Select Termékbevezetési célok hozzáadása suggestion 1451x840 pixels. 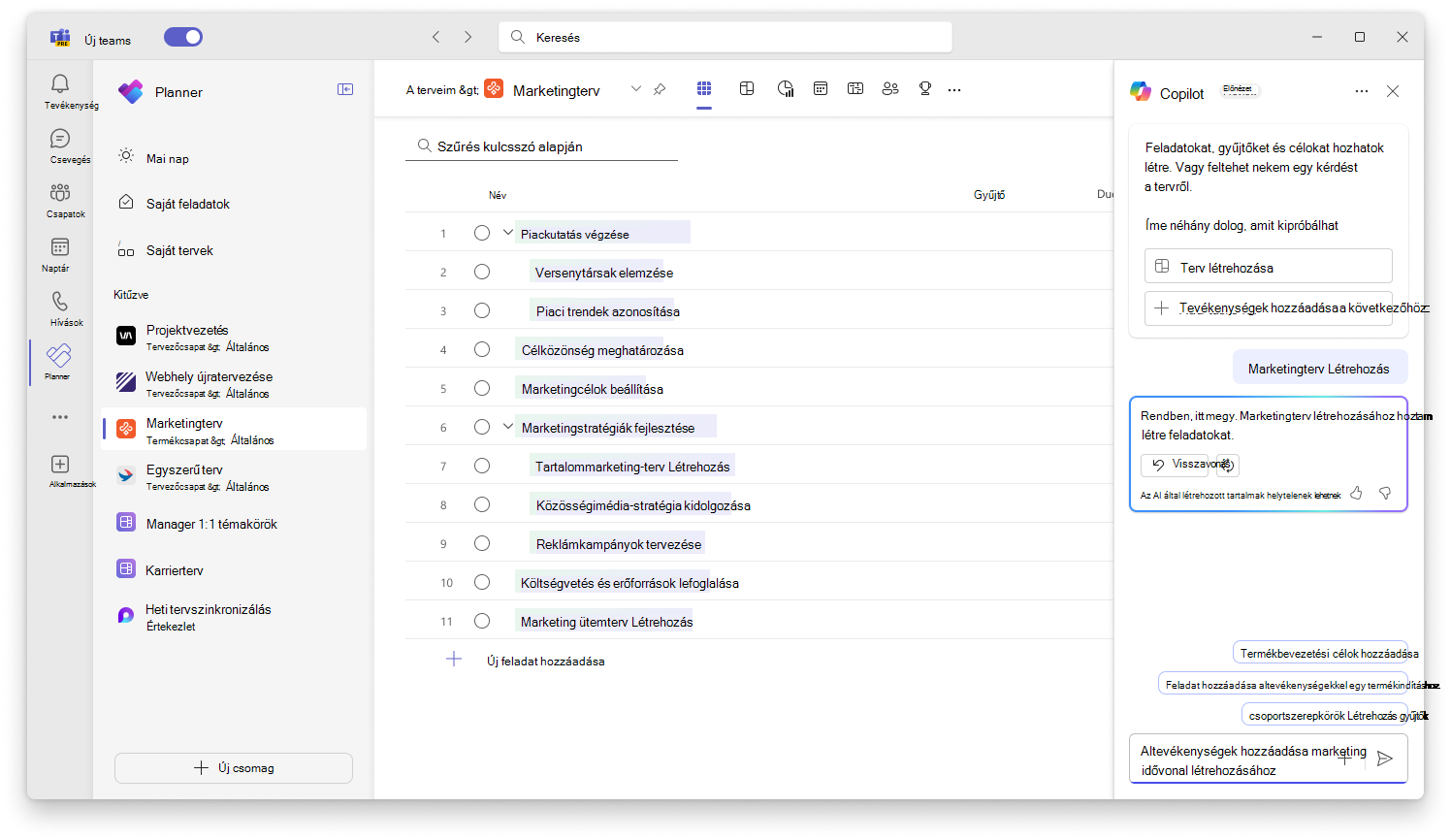(x=1321, y=653)
